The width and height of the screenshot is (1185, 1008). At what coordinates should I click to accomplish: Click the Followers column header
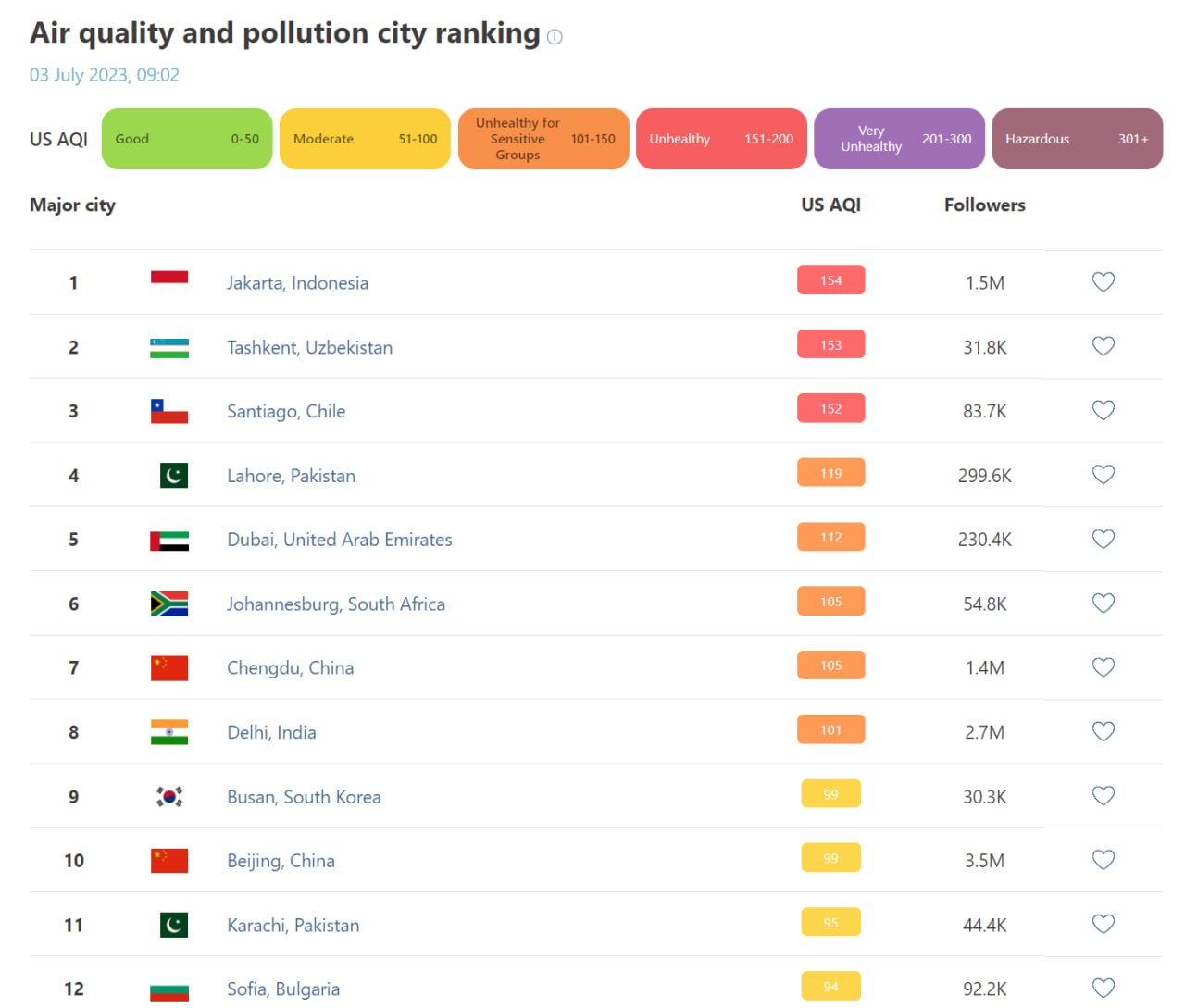[984, 205]
